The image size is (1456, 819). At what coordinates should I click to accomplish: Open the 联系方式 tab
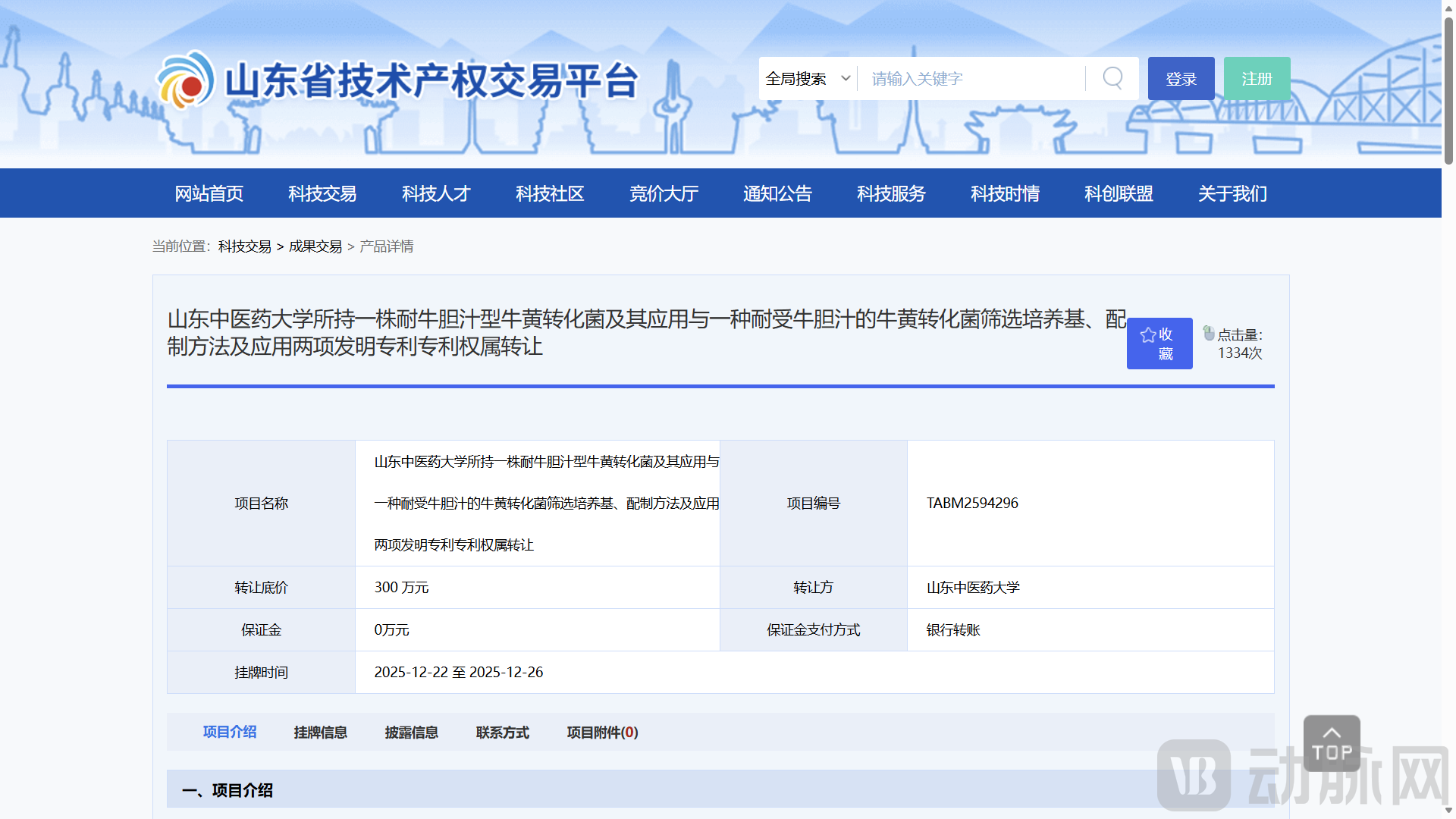pyautogui.click(x=502, y=732)
